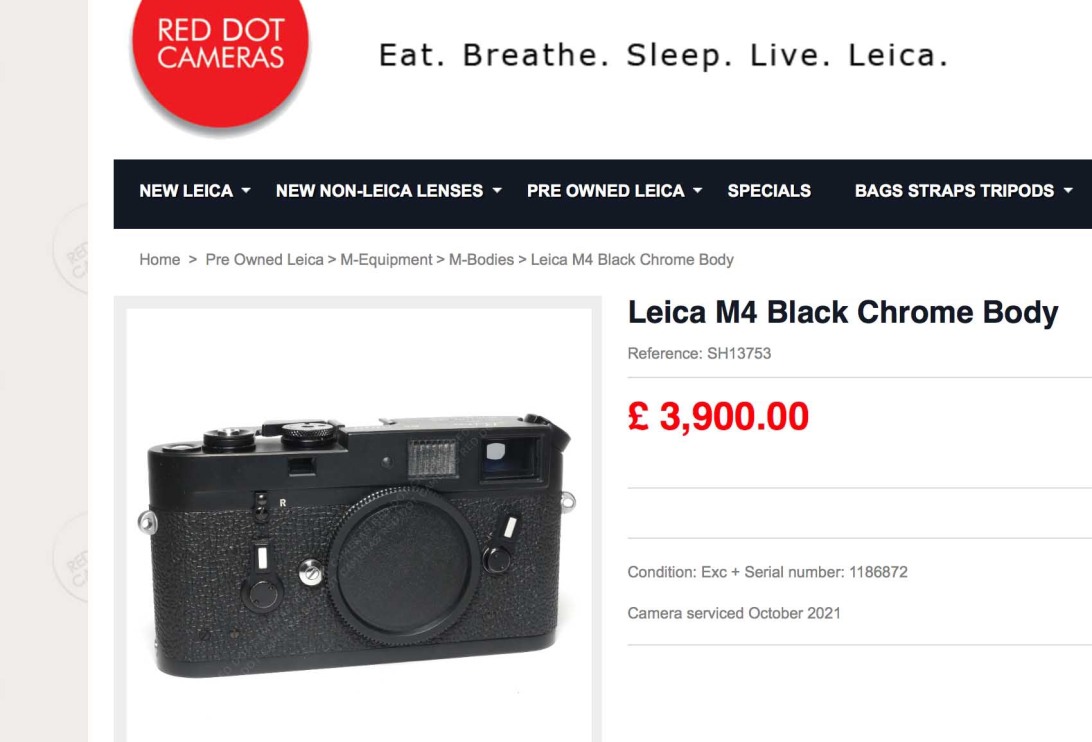
Task: Expand the Pre Owned Leica dropdown arrow
Action: [x=697, y=190]
